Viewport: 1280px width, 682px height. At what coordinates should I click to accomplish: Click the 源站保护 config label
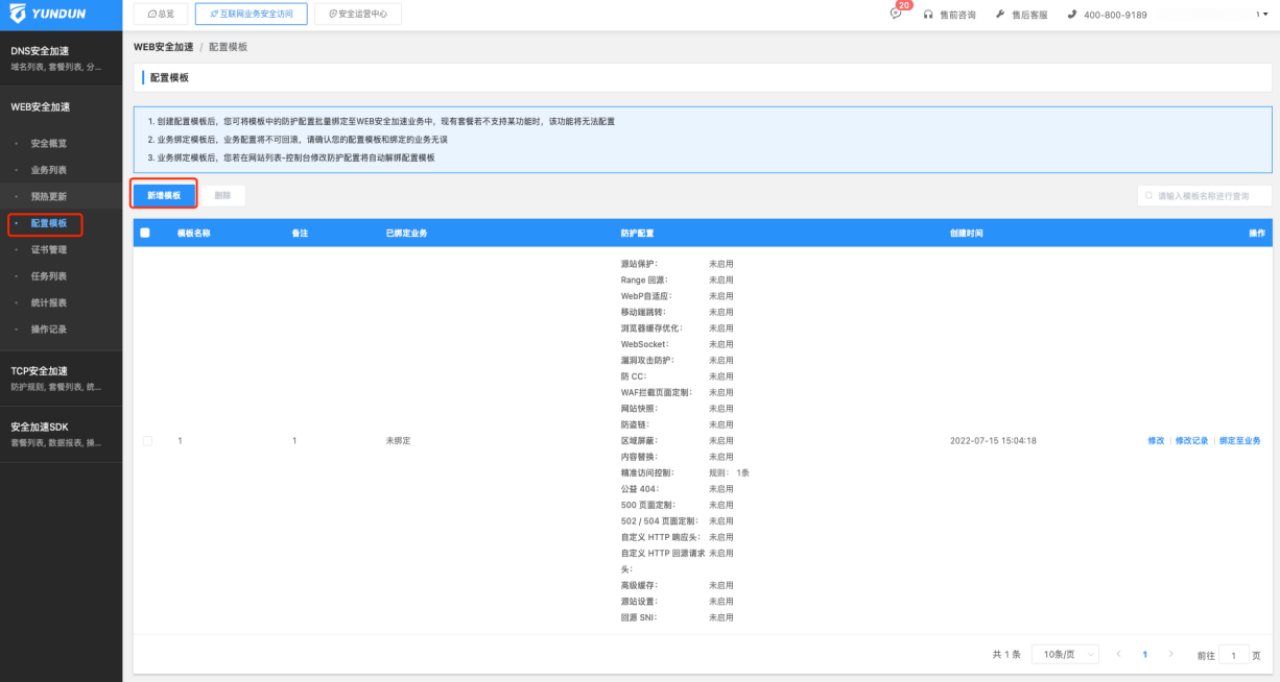pyautogui.click(x=640, y=264)
